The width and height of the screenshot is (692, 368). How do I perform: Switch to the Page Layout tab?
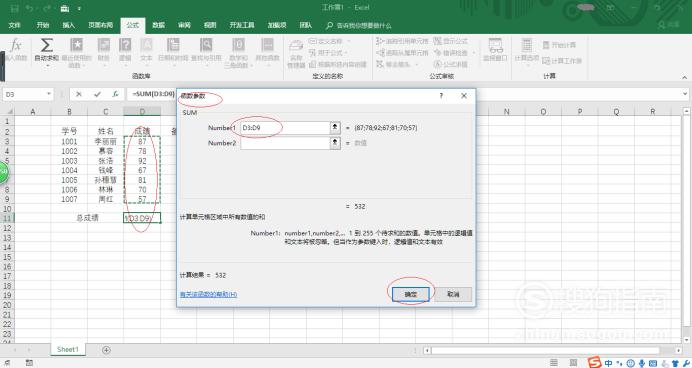coord(101,25)
